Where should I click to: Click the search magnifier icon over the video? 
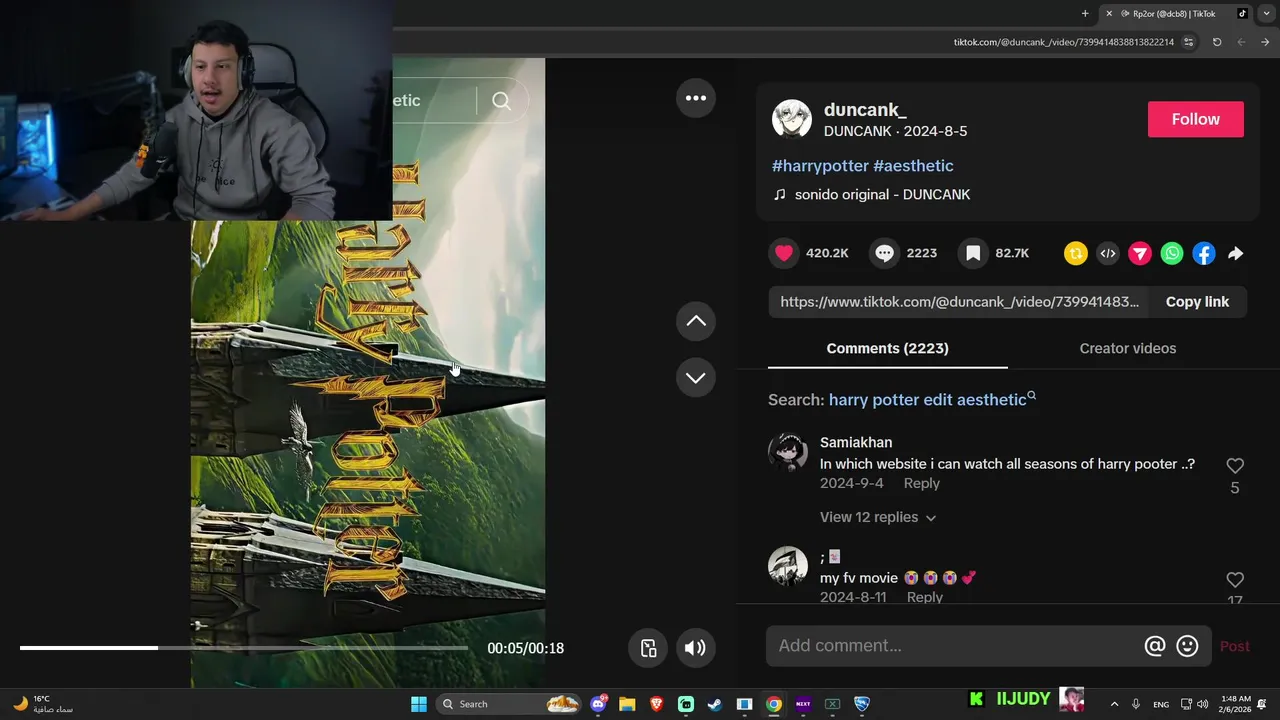click(501, 100)
